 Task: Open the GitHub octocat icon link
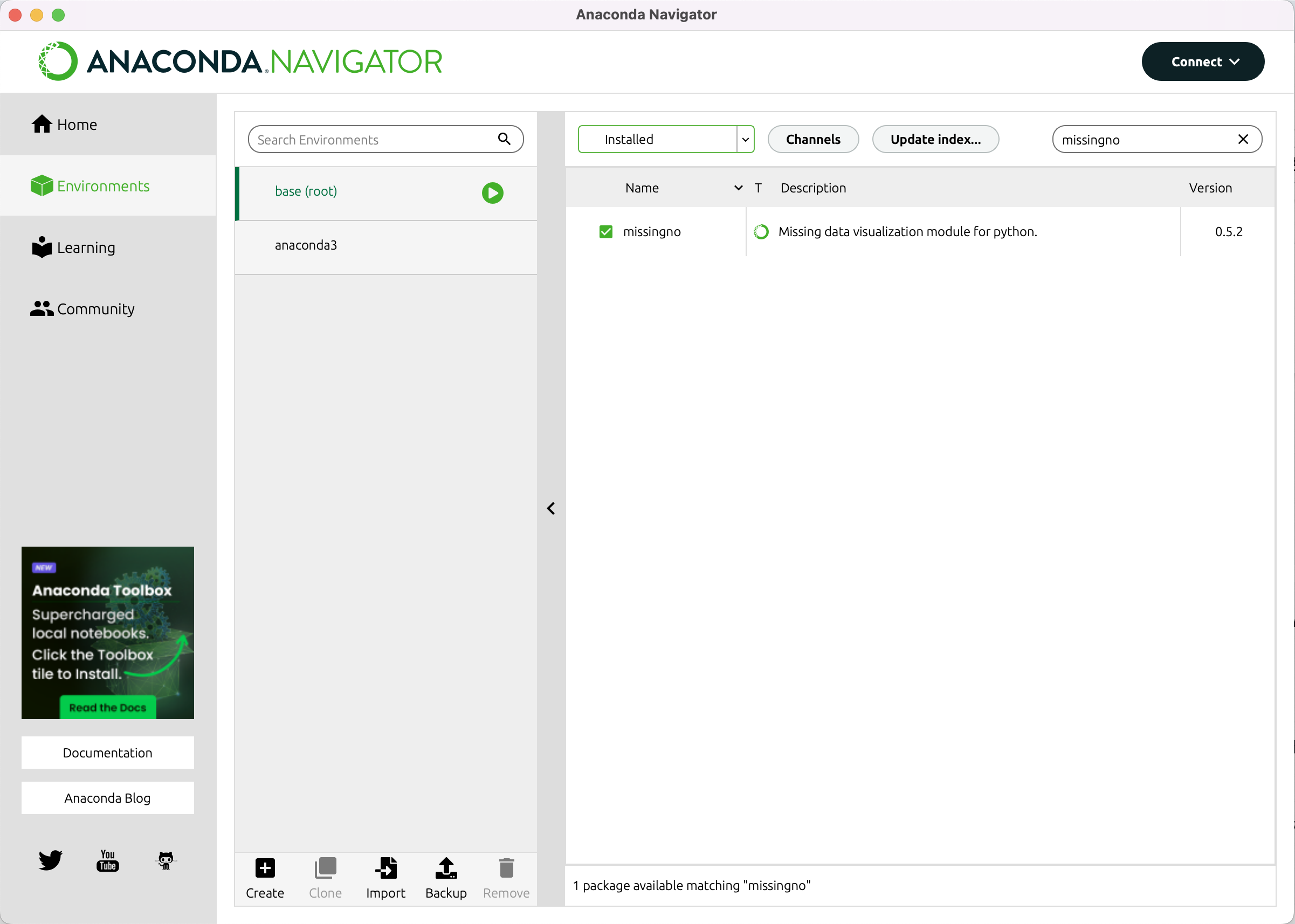pos(166,860)
